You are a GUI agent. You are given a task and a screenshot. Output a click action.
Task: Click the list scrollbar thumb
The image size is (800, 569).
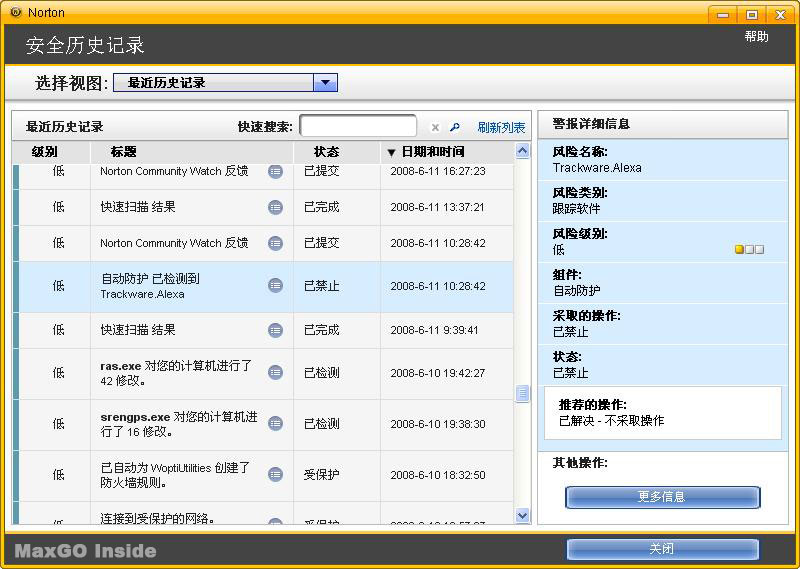pyautogui.click(x=522, y=393)
